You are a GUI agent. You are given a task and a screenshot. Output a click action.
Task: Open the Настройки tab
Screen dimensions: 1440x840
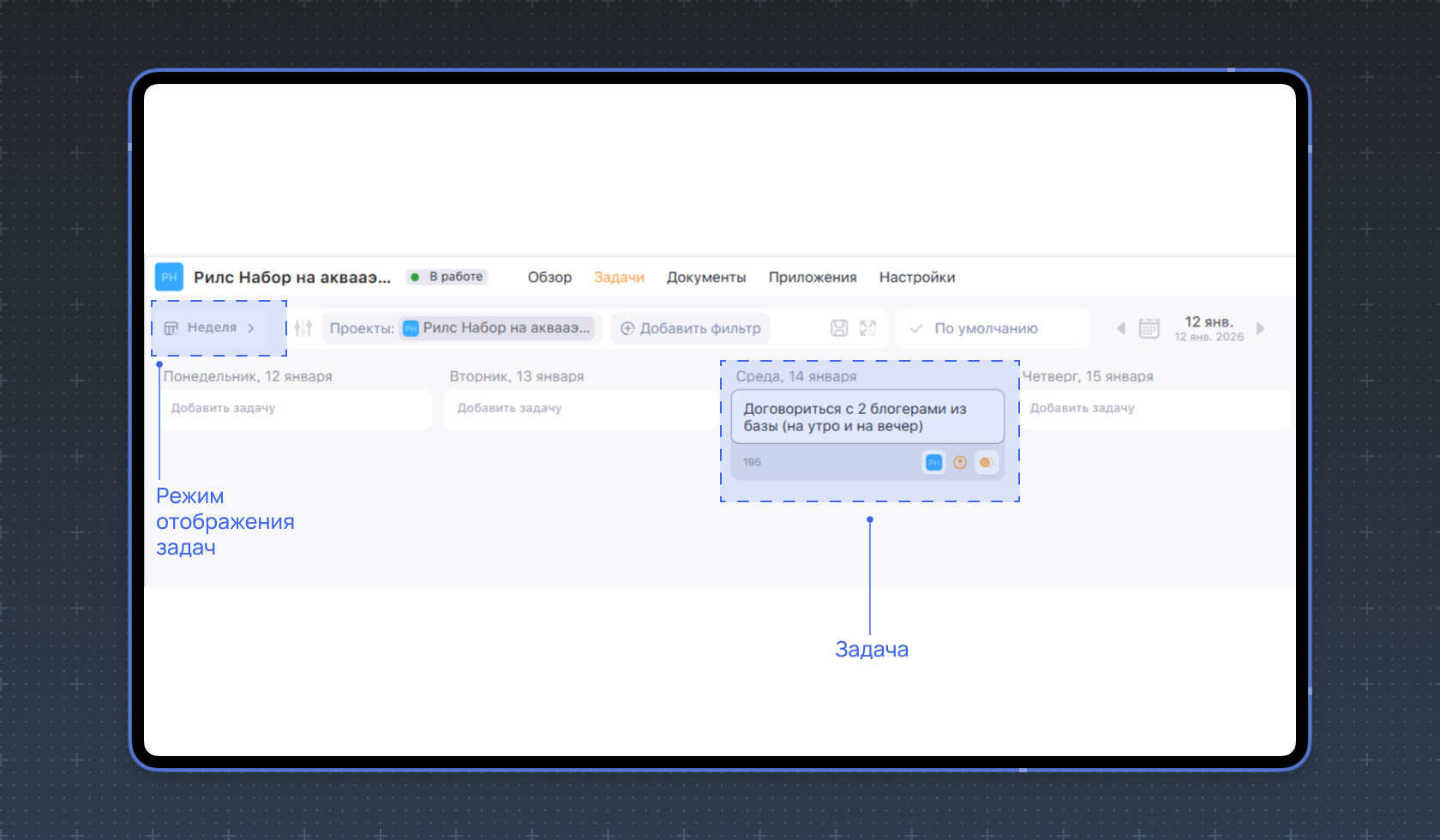click(x=916, y=277)
